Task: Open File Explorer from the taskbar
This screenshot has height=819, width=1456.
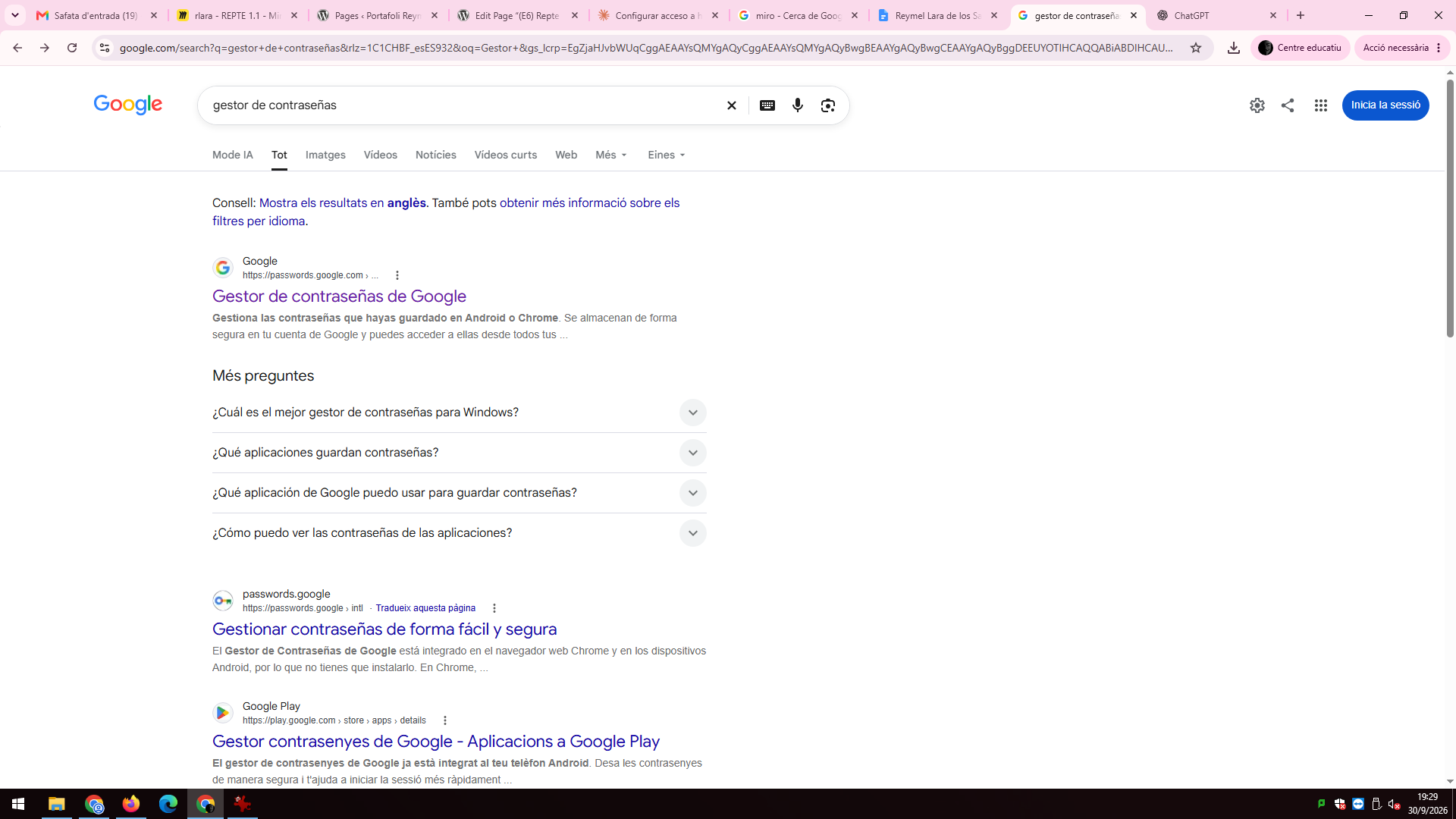Action: (56, 804)
